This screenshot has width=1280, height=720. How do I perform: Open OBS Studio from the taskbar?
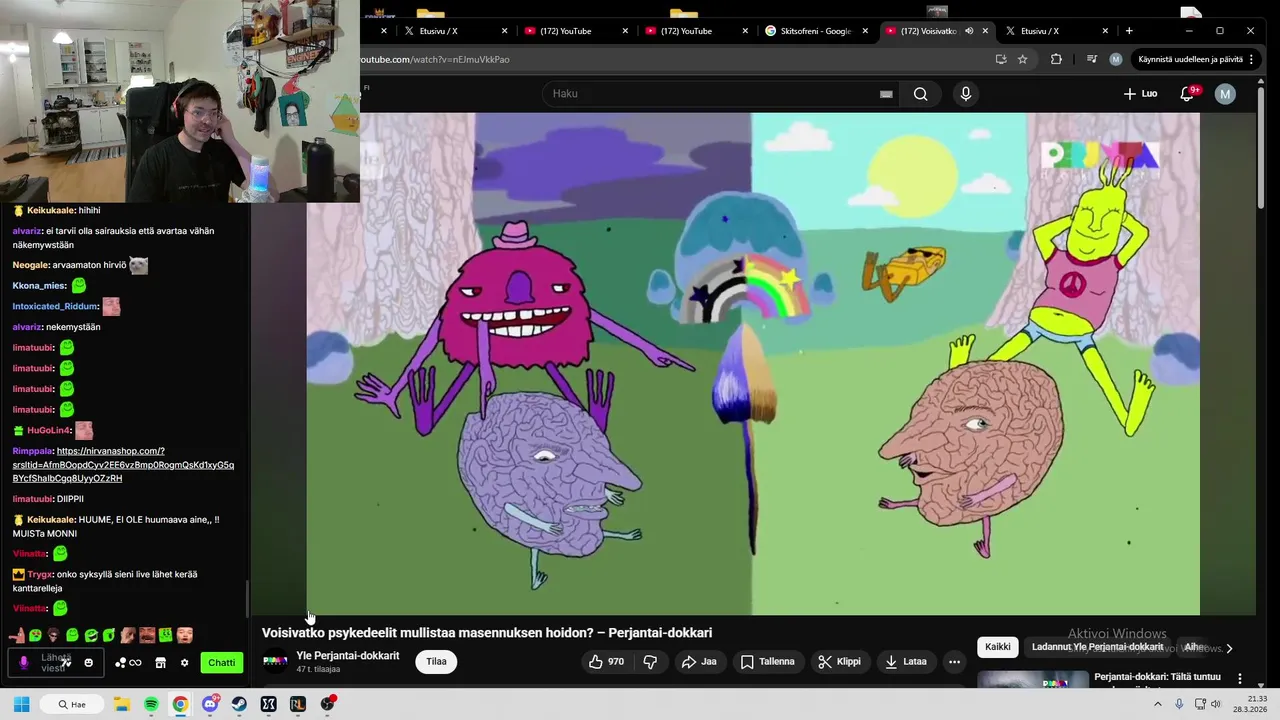click(328, 704)
